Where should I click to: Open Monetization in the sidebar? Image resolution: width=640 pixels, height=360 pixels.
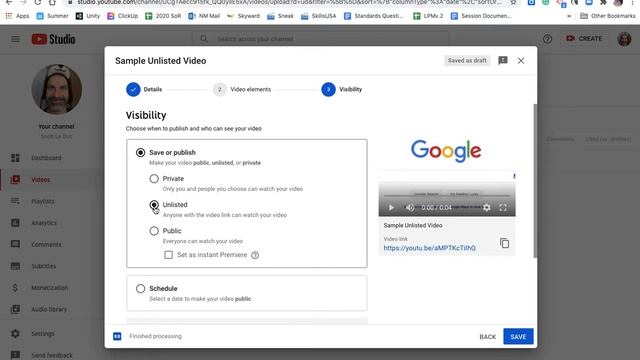[x=51, y=288]
